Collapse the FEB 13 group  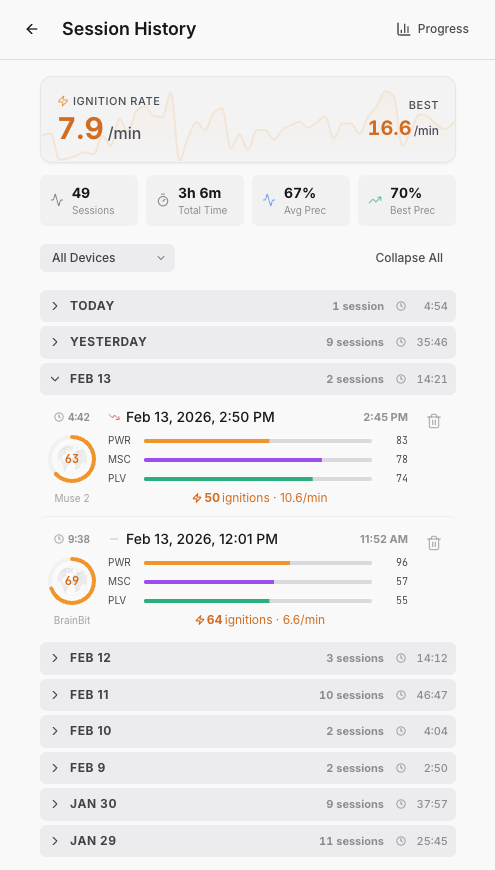click(x=248, y=379)
